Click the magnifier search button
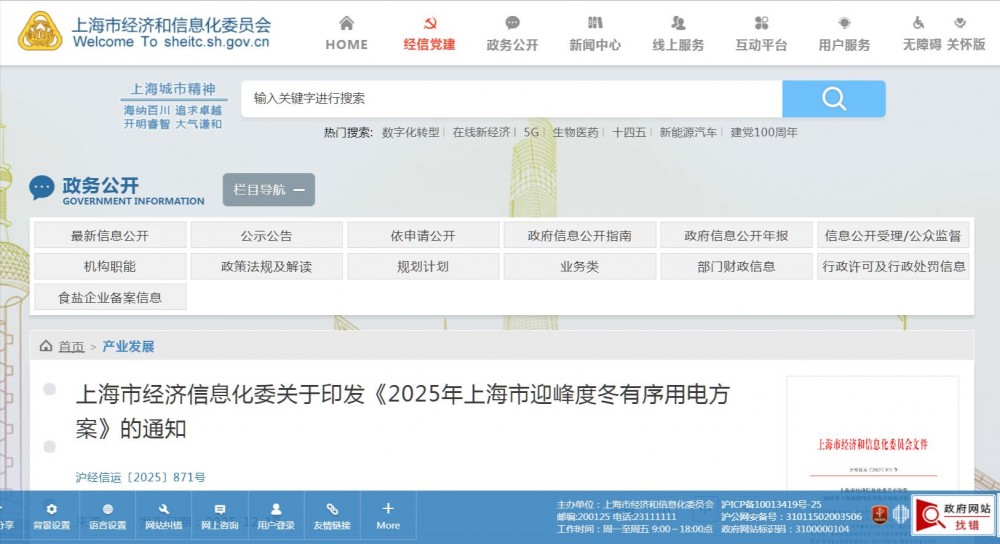The height and width of the screenshot is (544, 1000). pyautogui.click(x=833, y=98)
